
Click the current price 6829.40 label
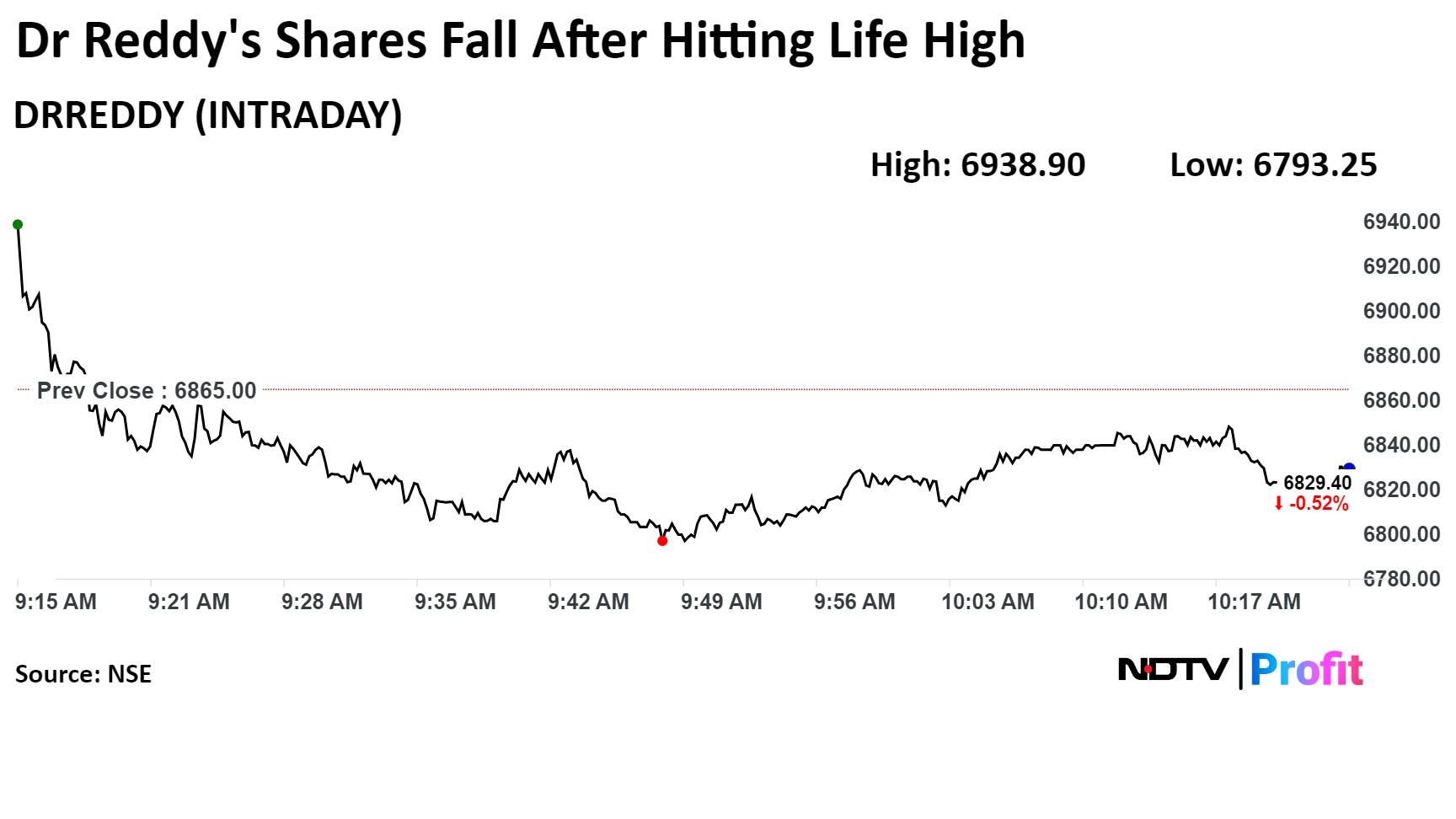point(1317,483)
